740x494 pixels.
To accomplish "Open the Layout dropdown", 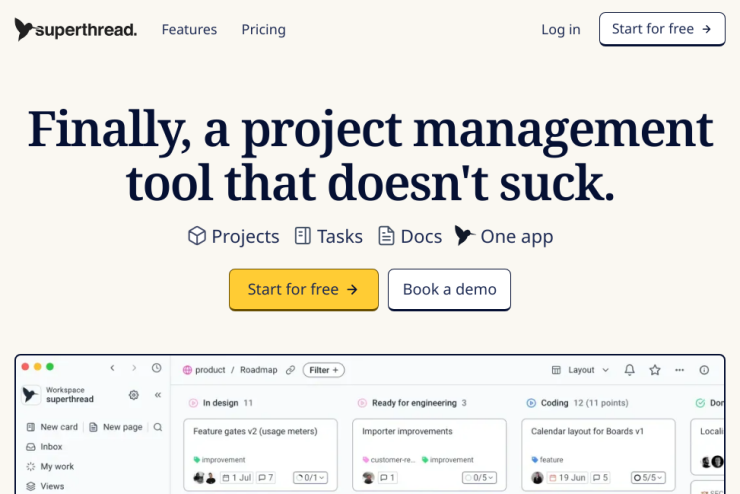I will [x=580, y=370].
